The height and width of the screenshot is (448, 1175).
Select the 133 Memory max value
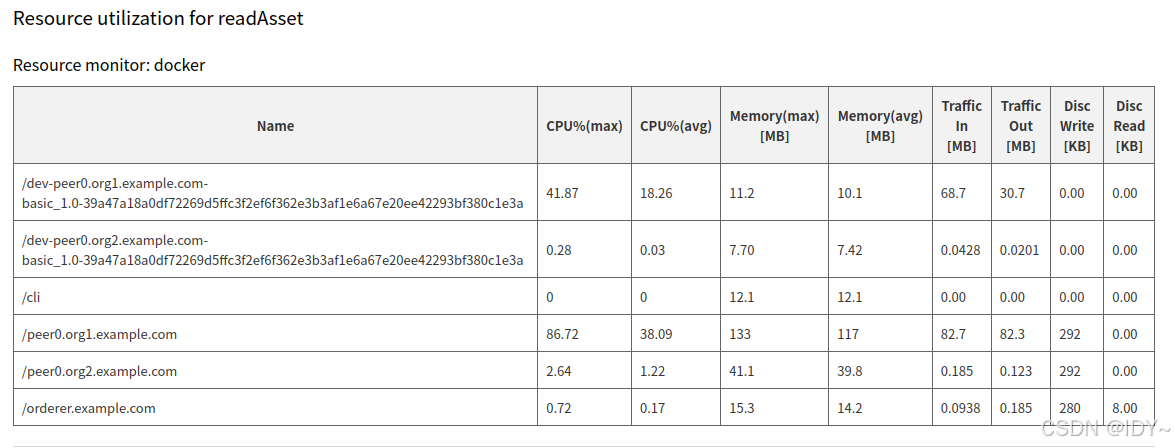click(x=740, y=334)
